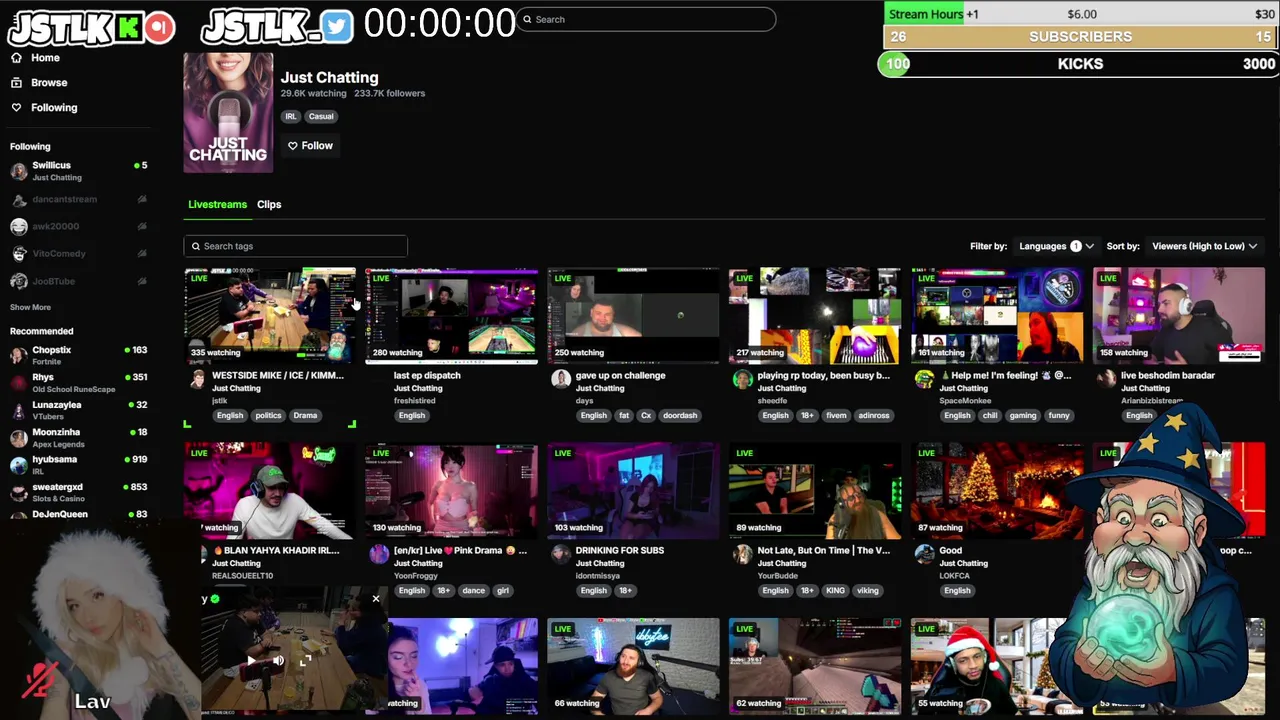Switch to the Clips tab

tap(269, 204)
